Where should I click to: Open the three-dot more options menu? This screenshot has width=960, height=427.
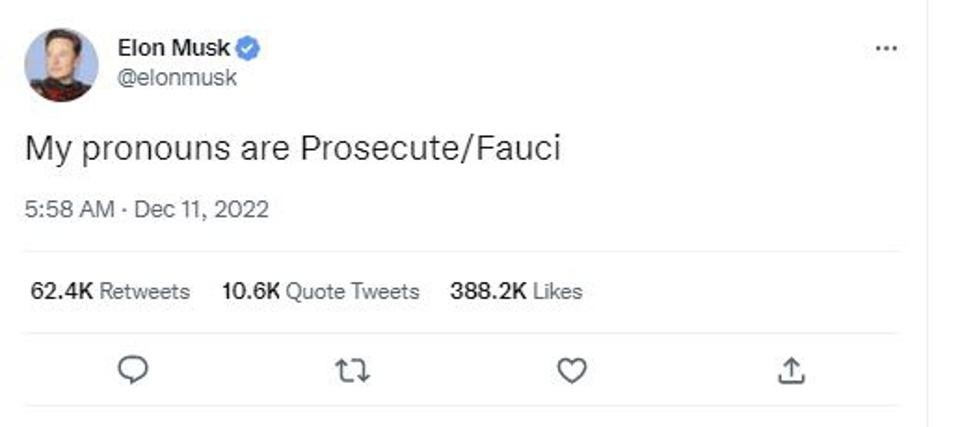[886, 49]
